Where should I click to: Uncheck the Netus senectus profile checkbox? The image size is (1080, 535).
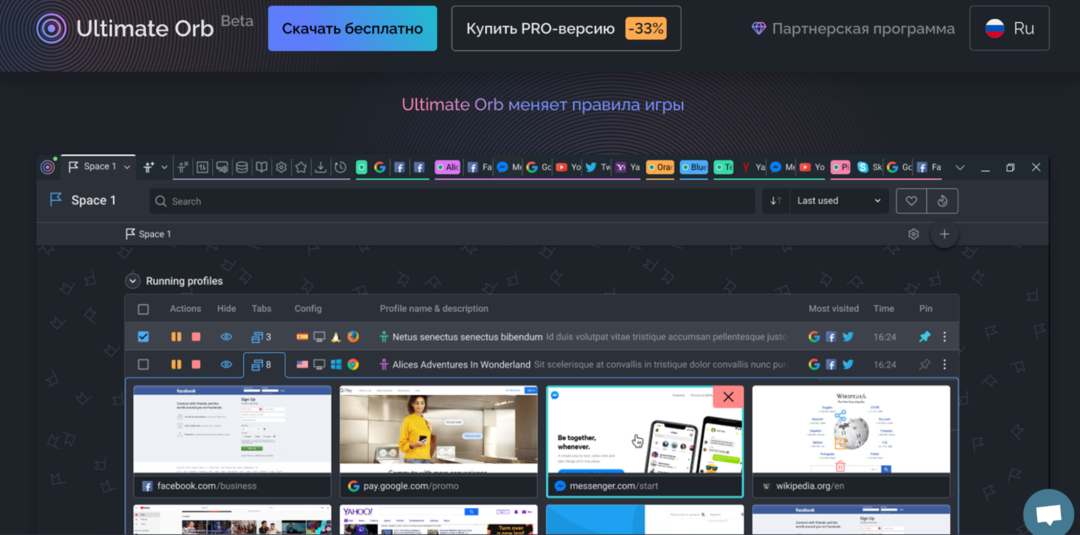[x=143, y=337]
